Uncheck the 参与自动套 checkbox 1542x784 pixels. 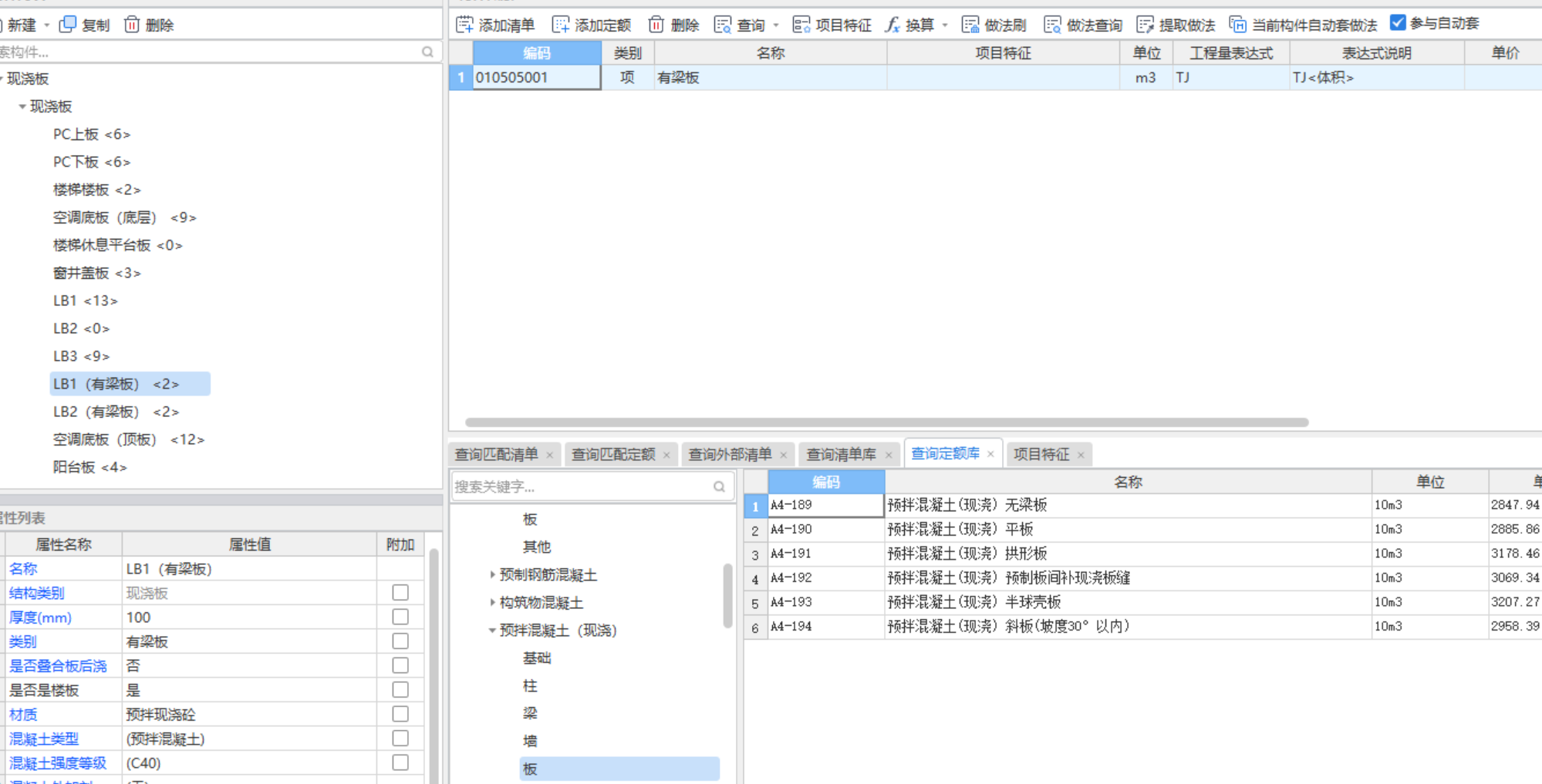click(x=1397, y=23)
